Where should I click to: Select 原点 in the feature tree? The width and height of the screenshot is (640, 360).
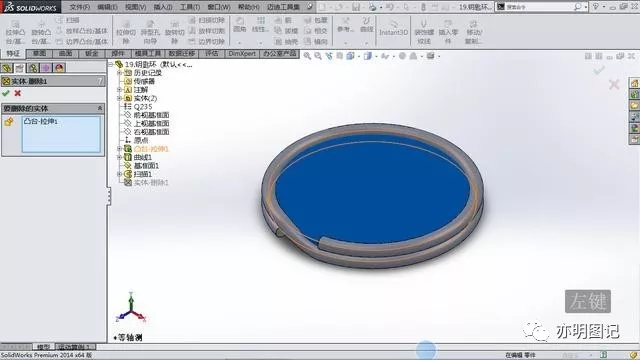point(141,140)
